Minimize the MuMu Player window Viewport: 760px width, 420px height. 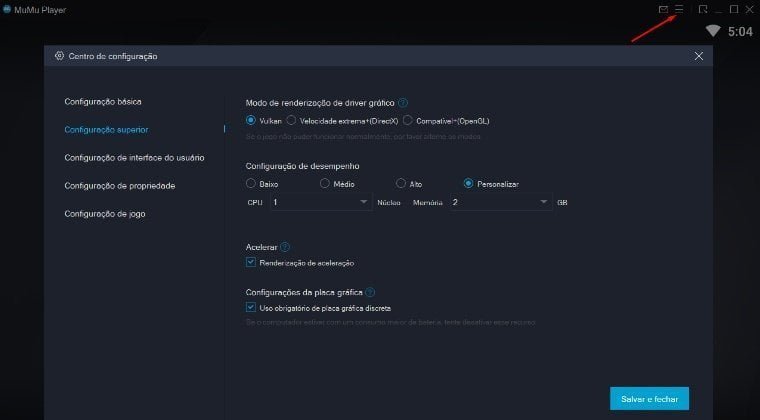(719, 10)
